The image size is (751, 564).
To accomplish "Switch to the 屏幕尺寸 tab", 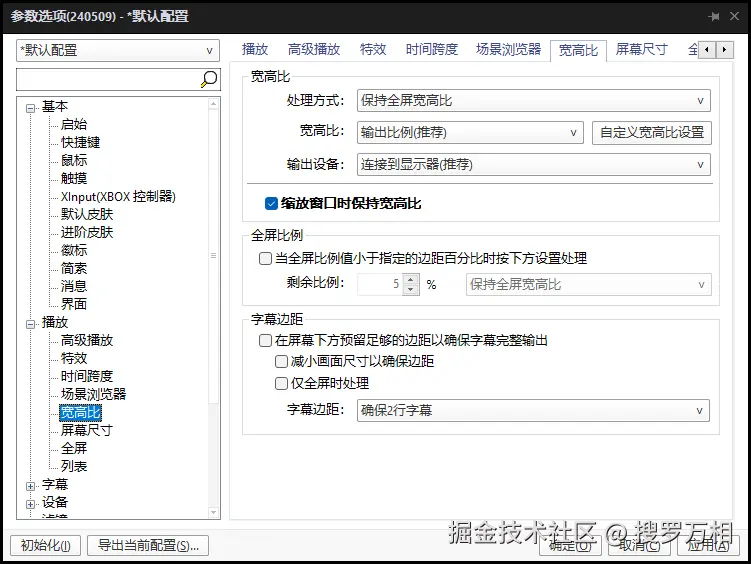I will [x=641, y=49].
